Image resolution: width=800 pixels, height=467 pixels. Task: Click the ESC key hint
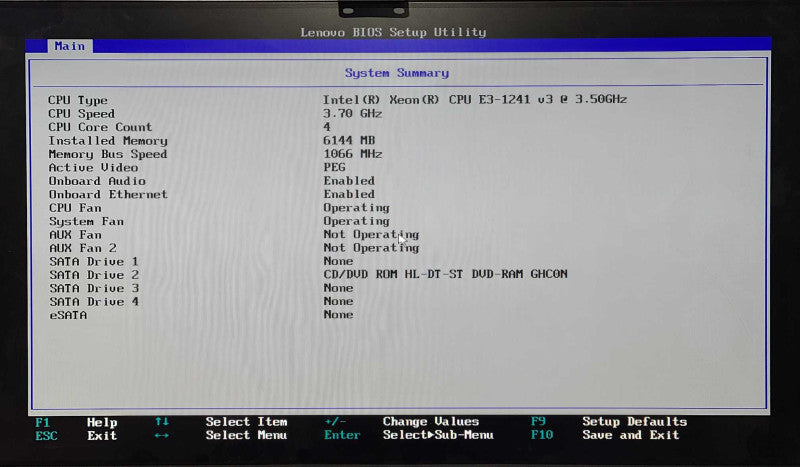pos(46,436)
